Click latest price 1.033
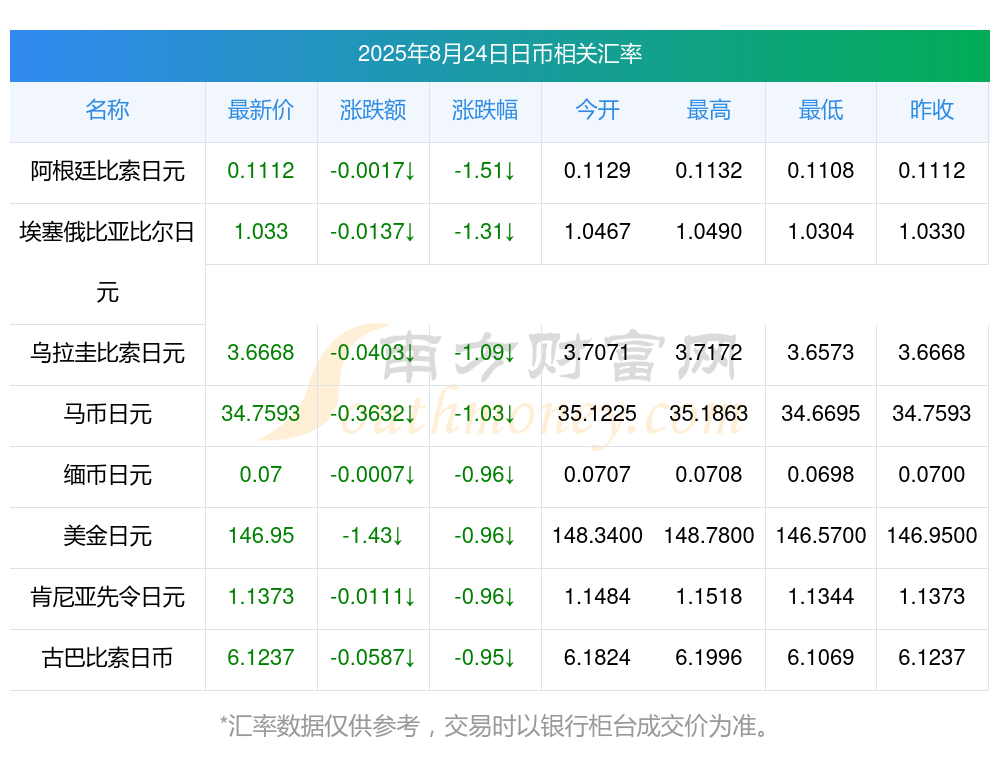Image resolution: width=1000 pixels, height=757 pixels. click(261, 232)
